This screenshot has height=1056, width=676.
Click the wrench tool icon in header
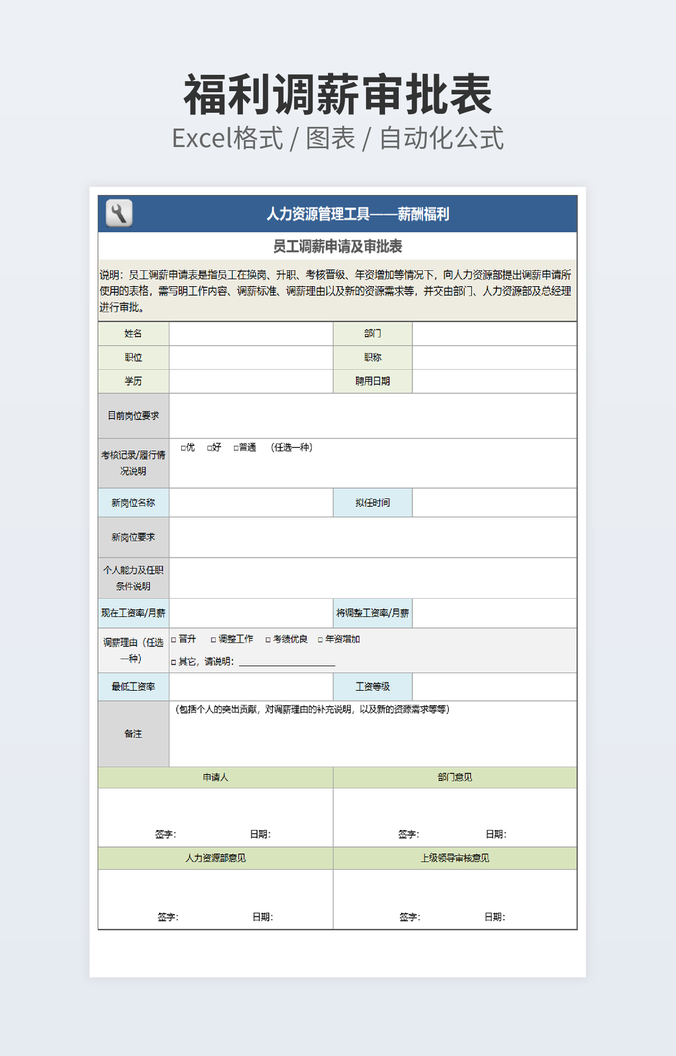pyautogui.click(x=119, y=213)
